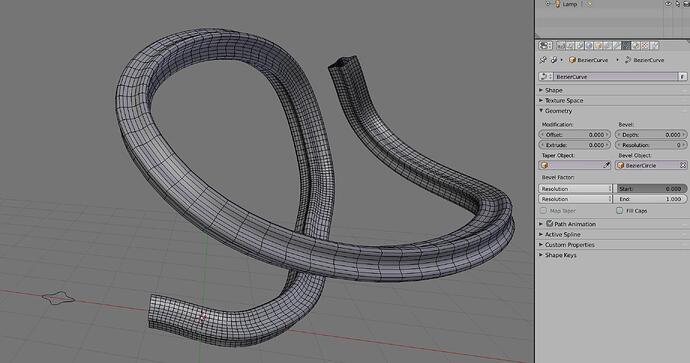Image resolution: width=690 pixels, height=363 pixels.
Task: Pick taper object with the eyedropper icon
Action: [606, 165]
